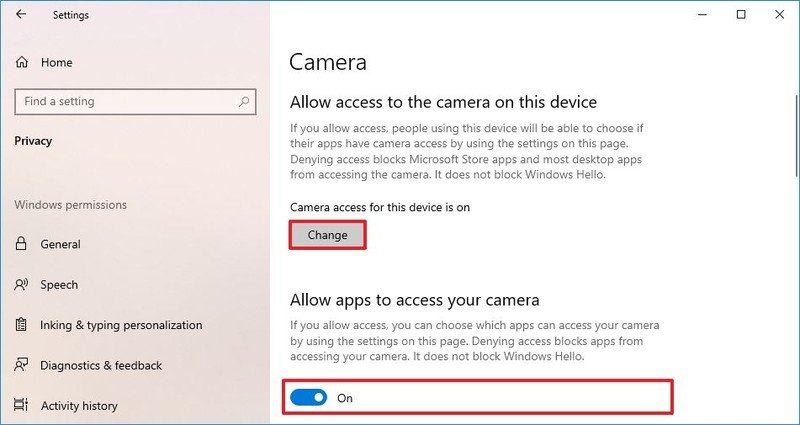Select the Speech menu item
The width and height of the screenshot is (800, 425).
59,284
